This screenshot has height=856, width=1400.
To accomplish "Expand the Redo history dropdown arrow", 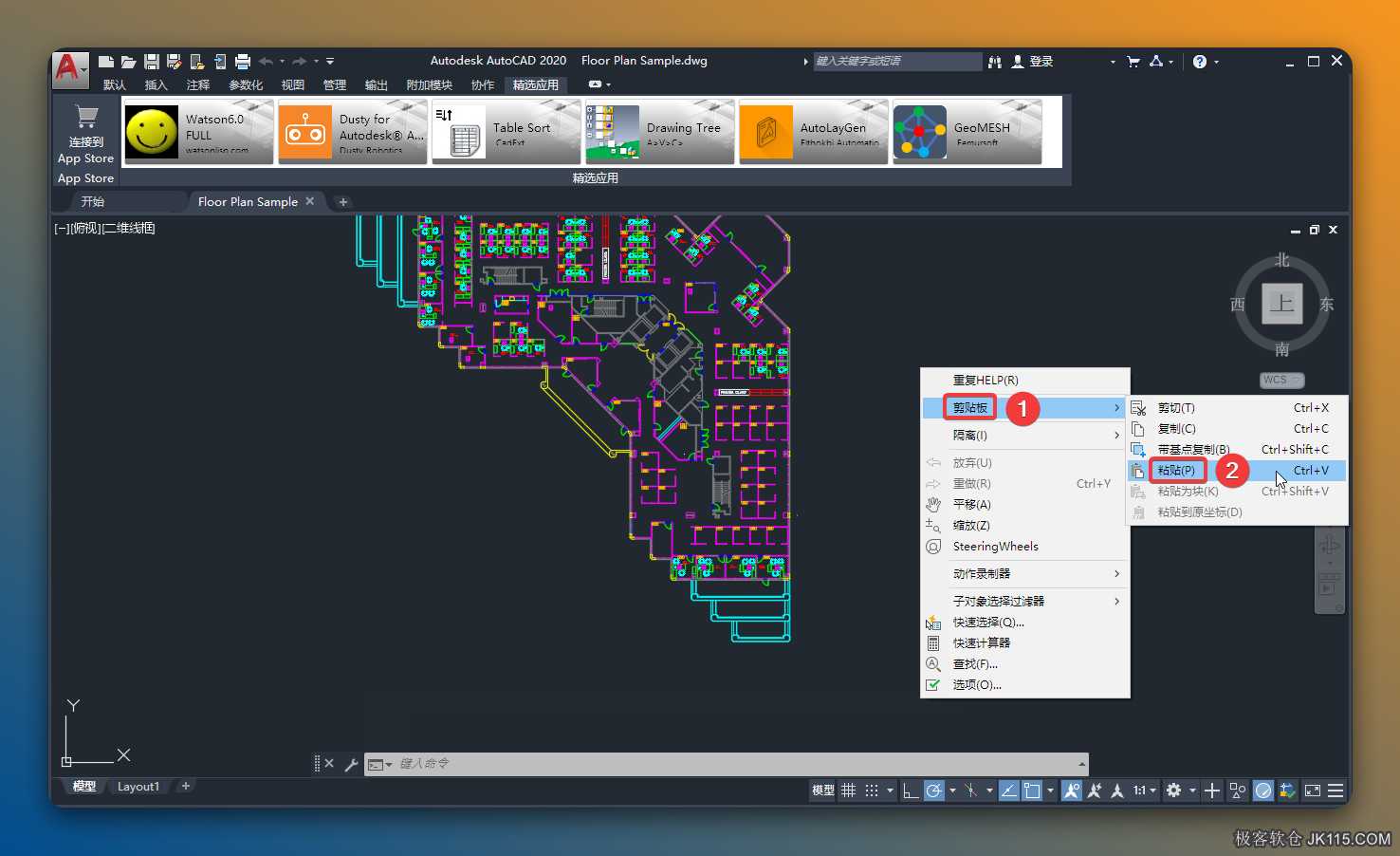I will (x=316, y=62).
